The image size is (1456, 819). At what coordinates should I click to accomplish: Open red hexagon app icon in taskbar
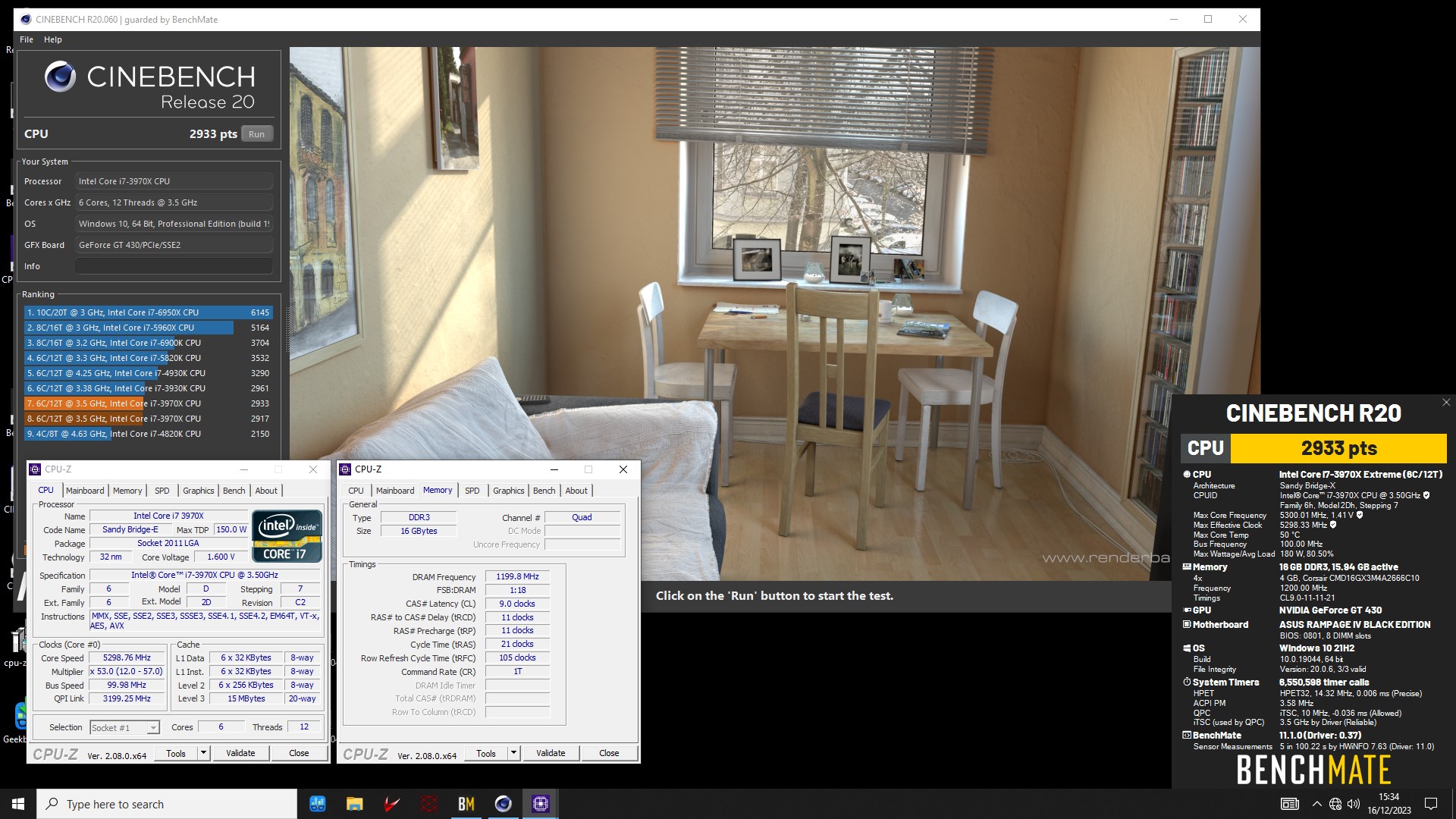click(x=429, y=804)
